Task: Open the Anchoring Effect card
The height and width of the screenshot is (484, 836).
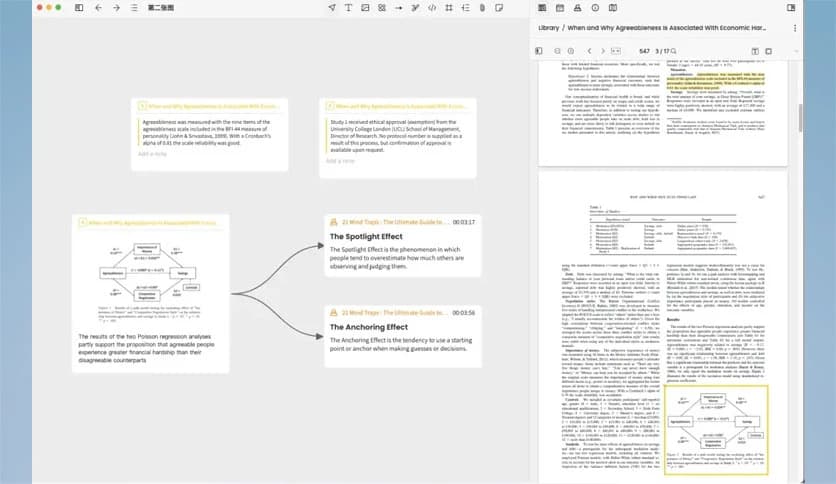Action: point(403,336)
